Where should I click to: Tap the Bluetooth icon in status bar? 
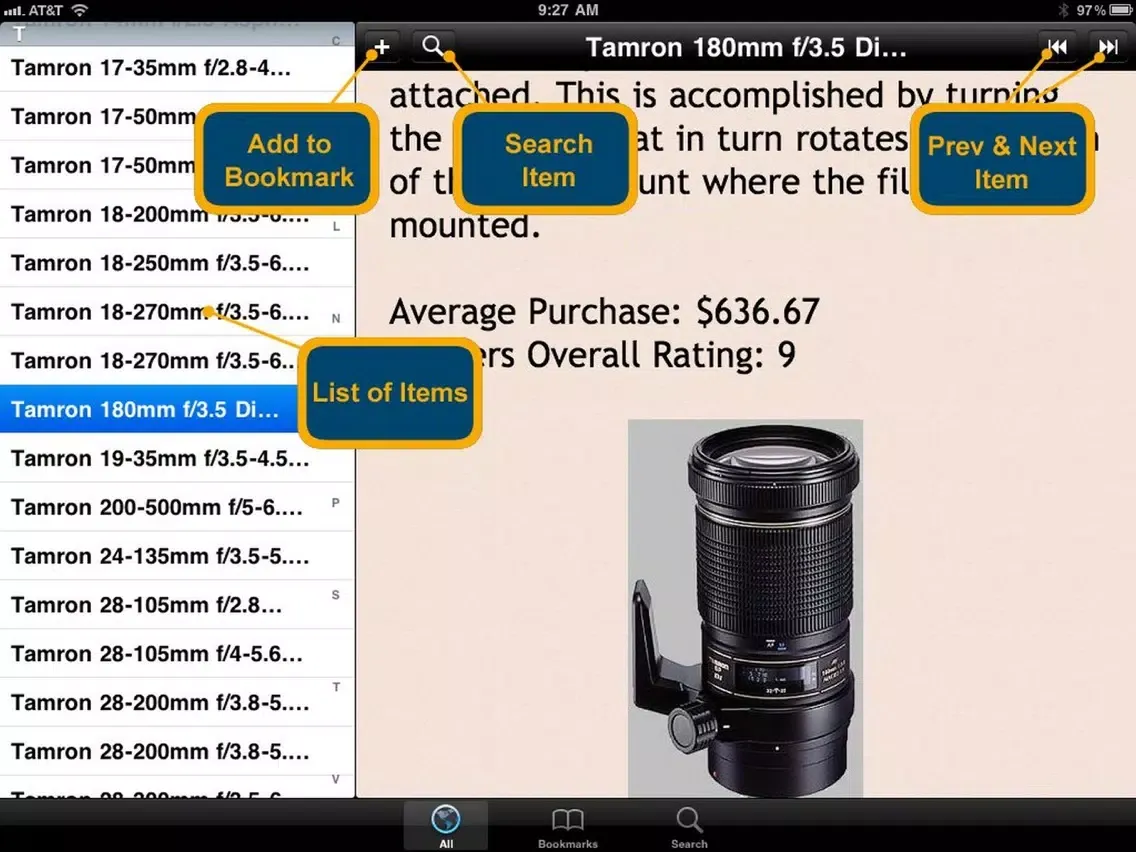[1064, 10]
